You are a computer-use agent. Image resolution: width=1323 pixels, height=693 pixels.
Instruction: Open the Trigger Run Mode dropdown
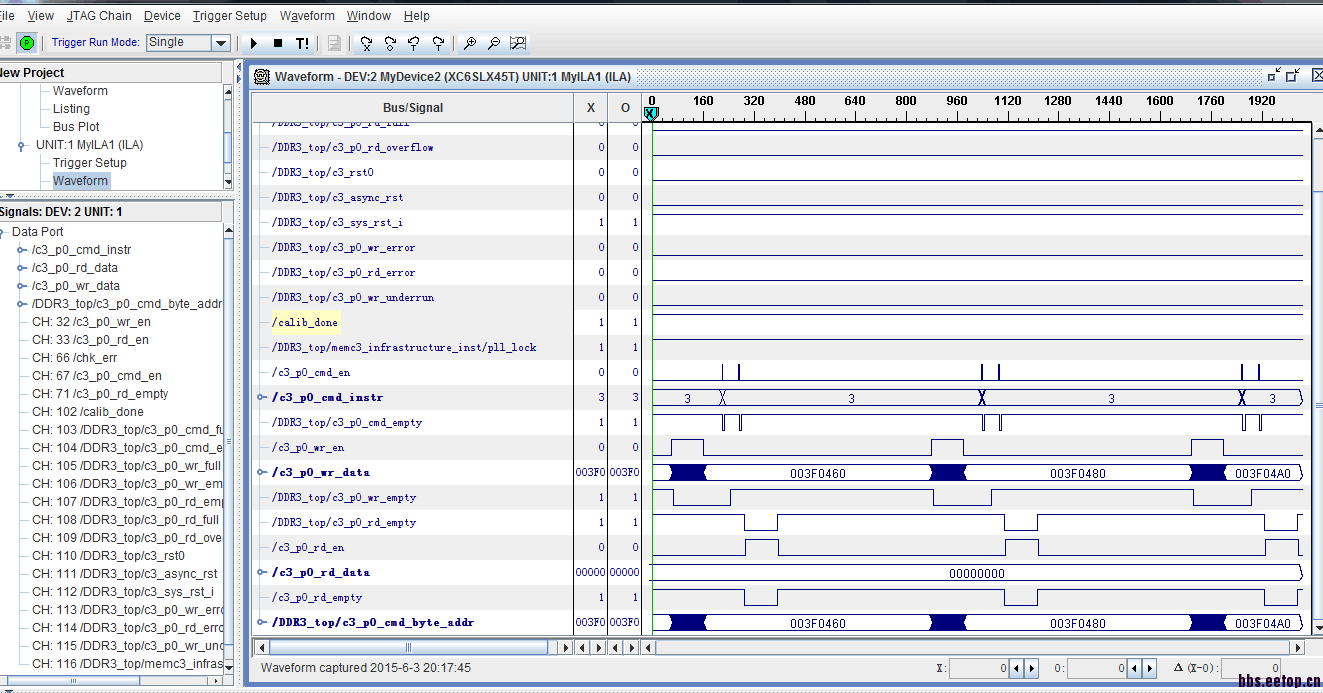click(221, 43)
